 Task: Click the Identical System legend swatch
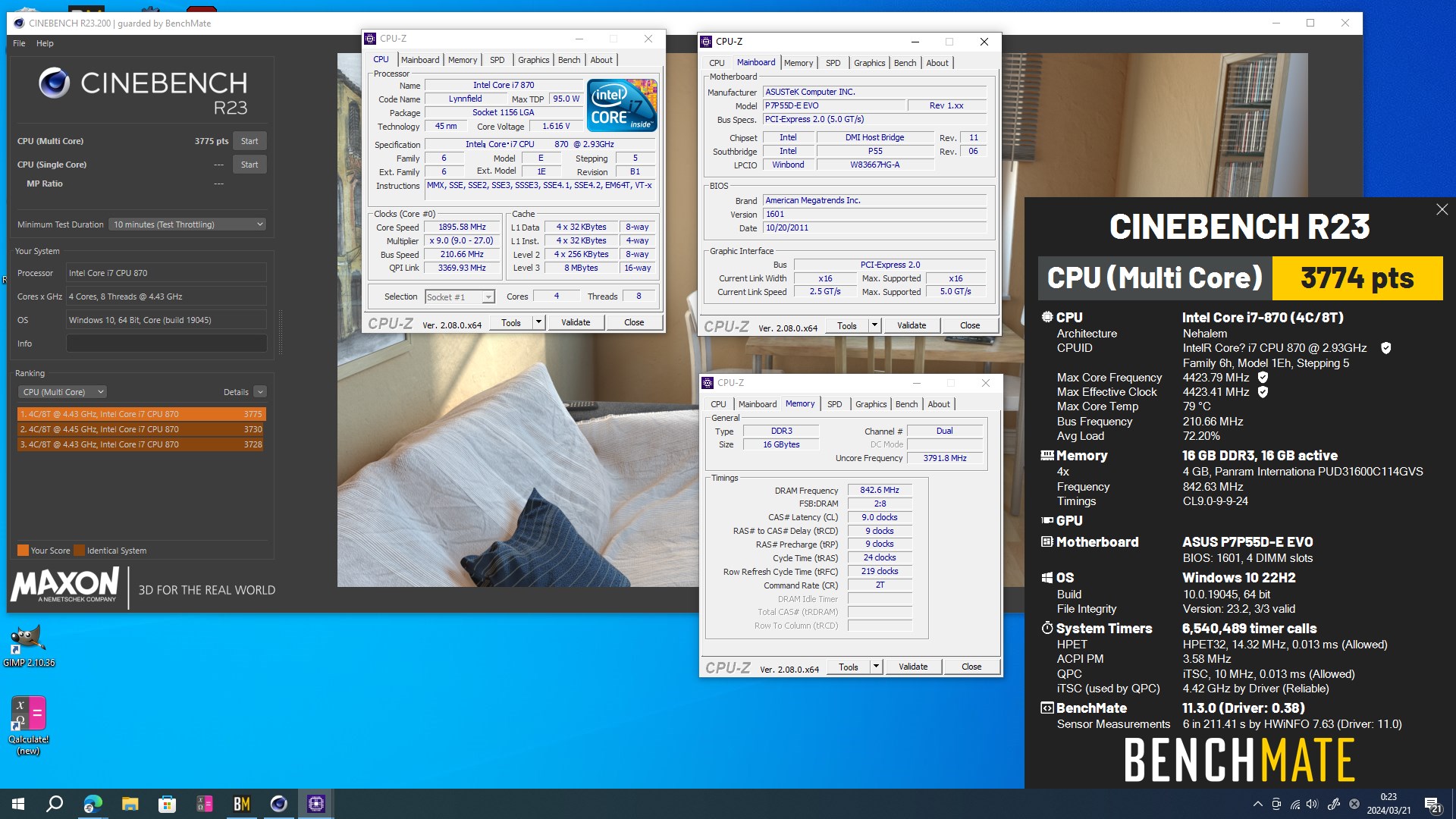(79, 551)
